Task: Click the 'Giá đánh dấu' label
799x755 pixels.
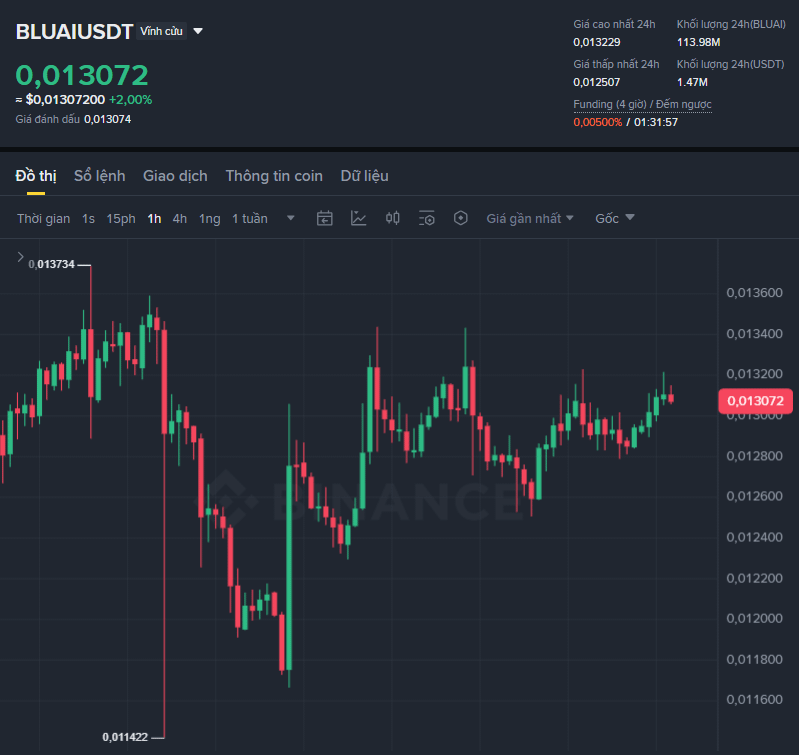Action: click(x=47, y=119)
